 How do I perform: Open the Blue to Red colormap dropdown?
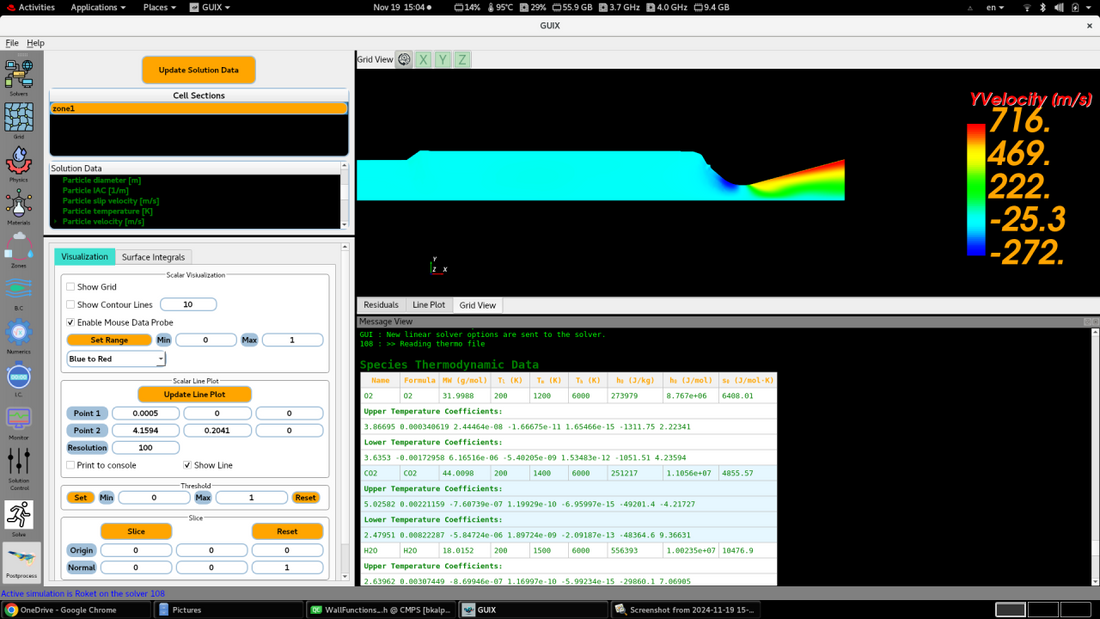115,357
